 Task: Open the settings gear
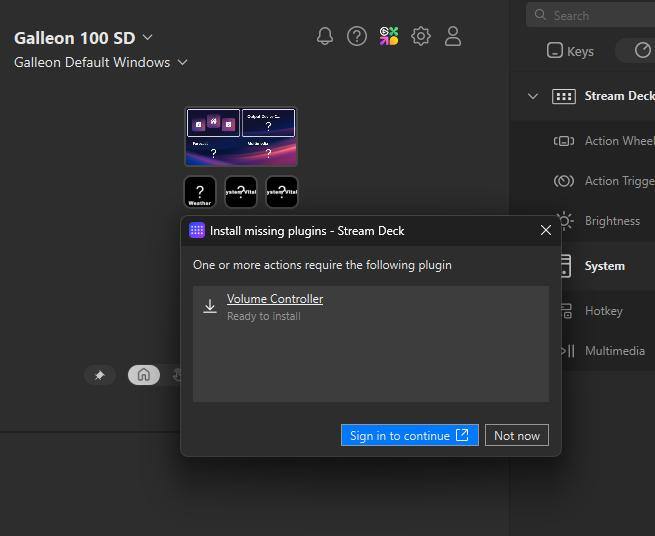(421, 36)
